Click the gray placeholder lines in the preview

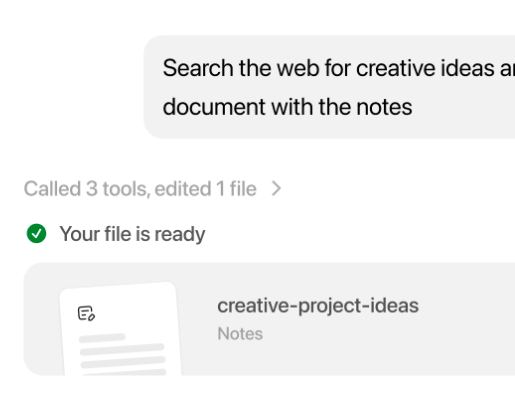click(122, 354)
